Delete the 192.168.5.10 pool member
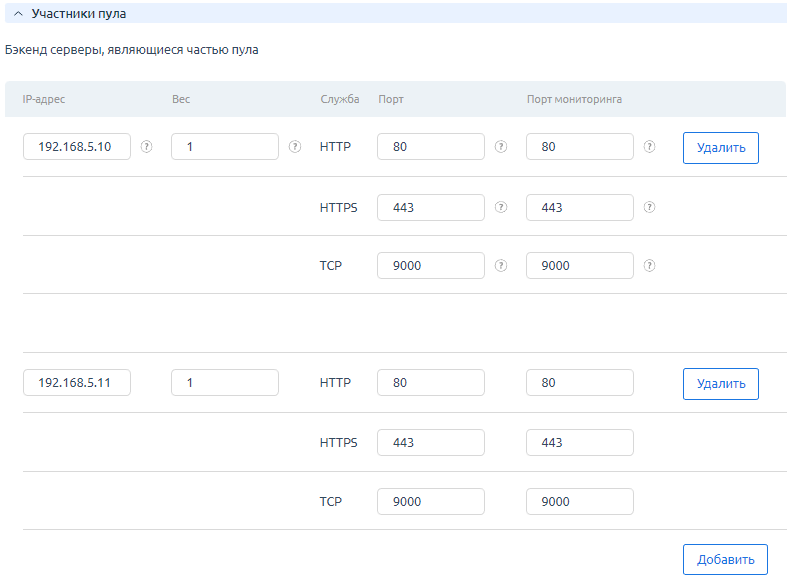This screenshot has width=787, height=586. [x=720, y=147]
